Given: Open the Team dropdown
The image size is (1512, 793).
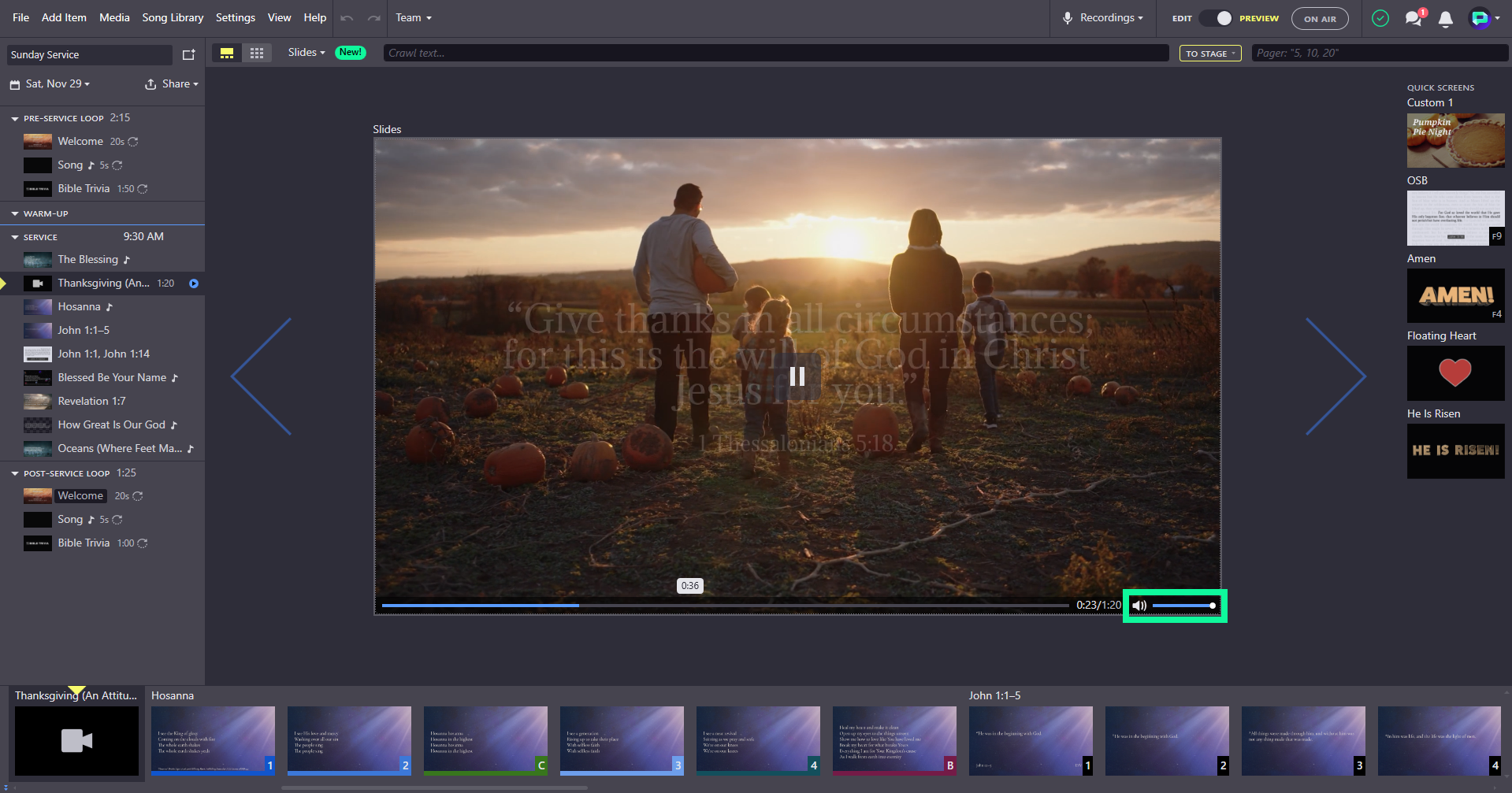Looking at the screenshot, I should point(414,18).
